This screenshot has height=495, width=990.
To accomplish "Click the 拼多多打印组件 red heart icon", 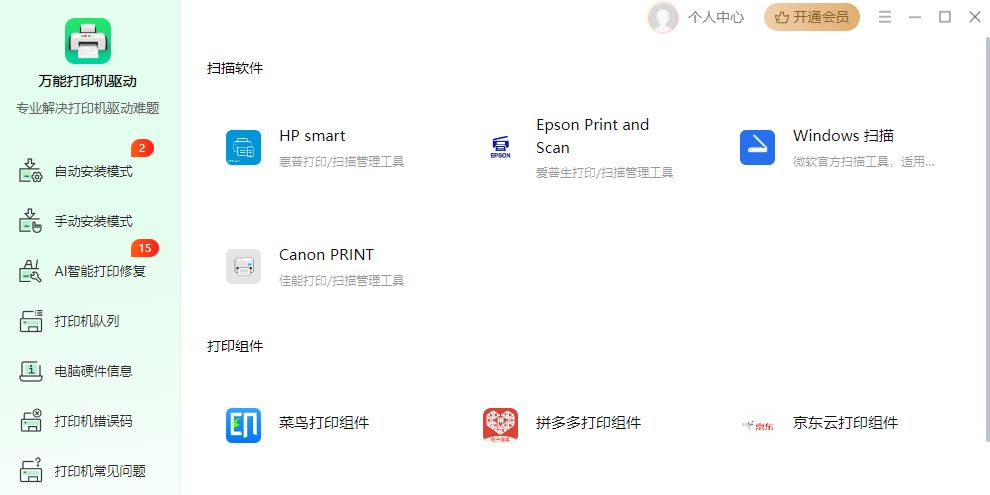I will pyautogui.click(x=500, y=426).
